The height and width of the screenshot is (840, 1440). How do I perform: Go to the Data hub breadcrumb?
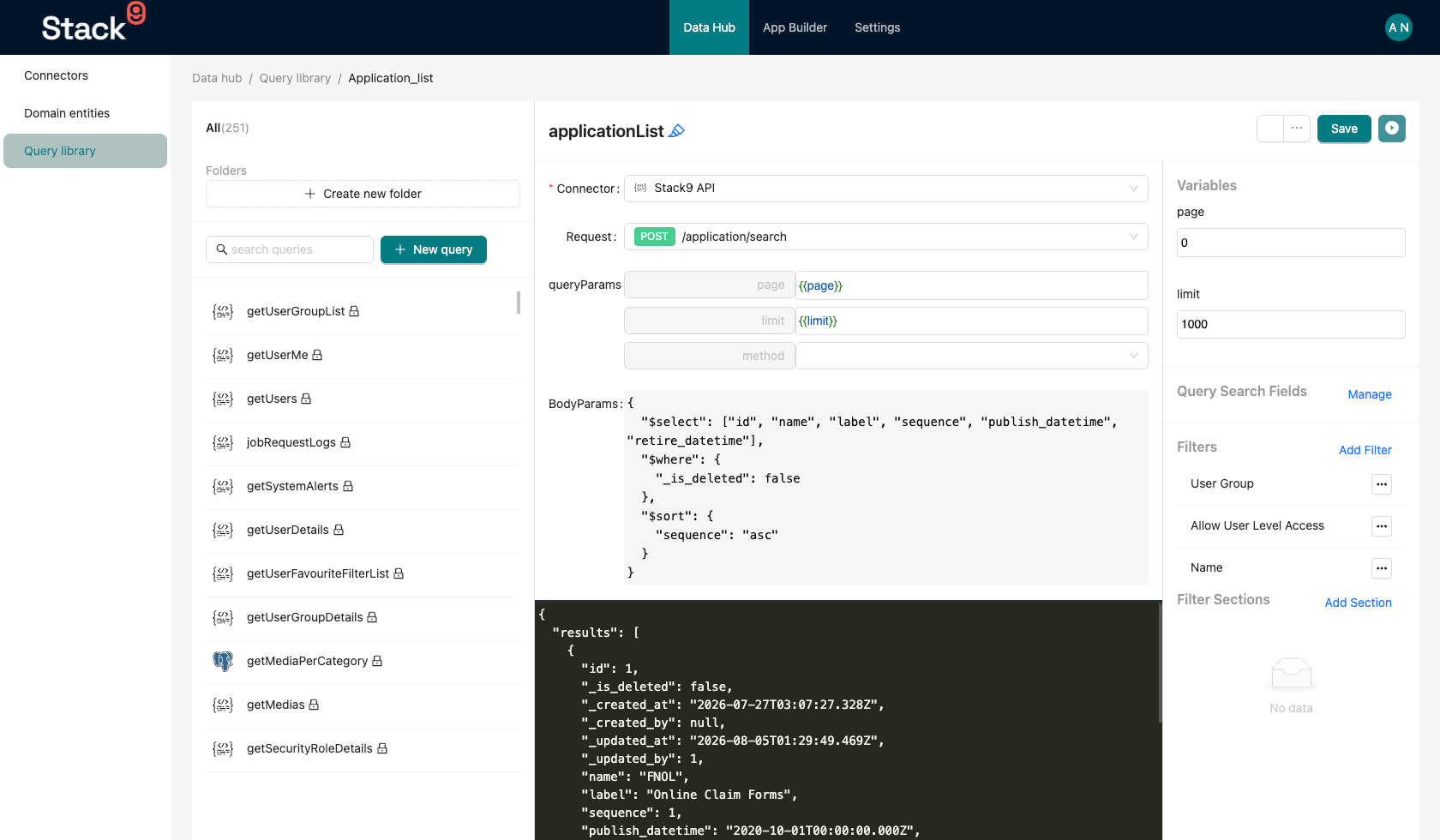[217, 78]
